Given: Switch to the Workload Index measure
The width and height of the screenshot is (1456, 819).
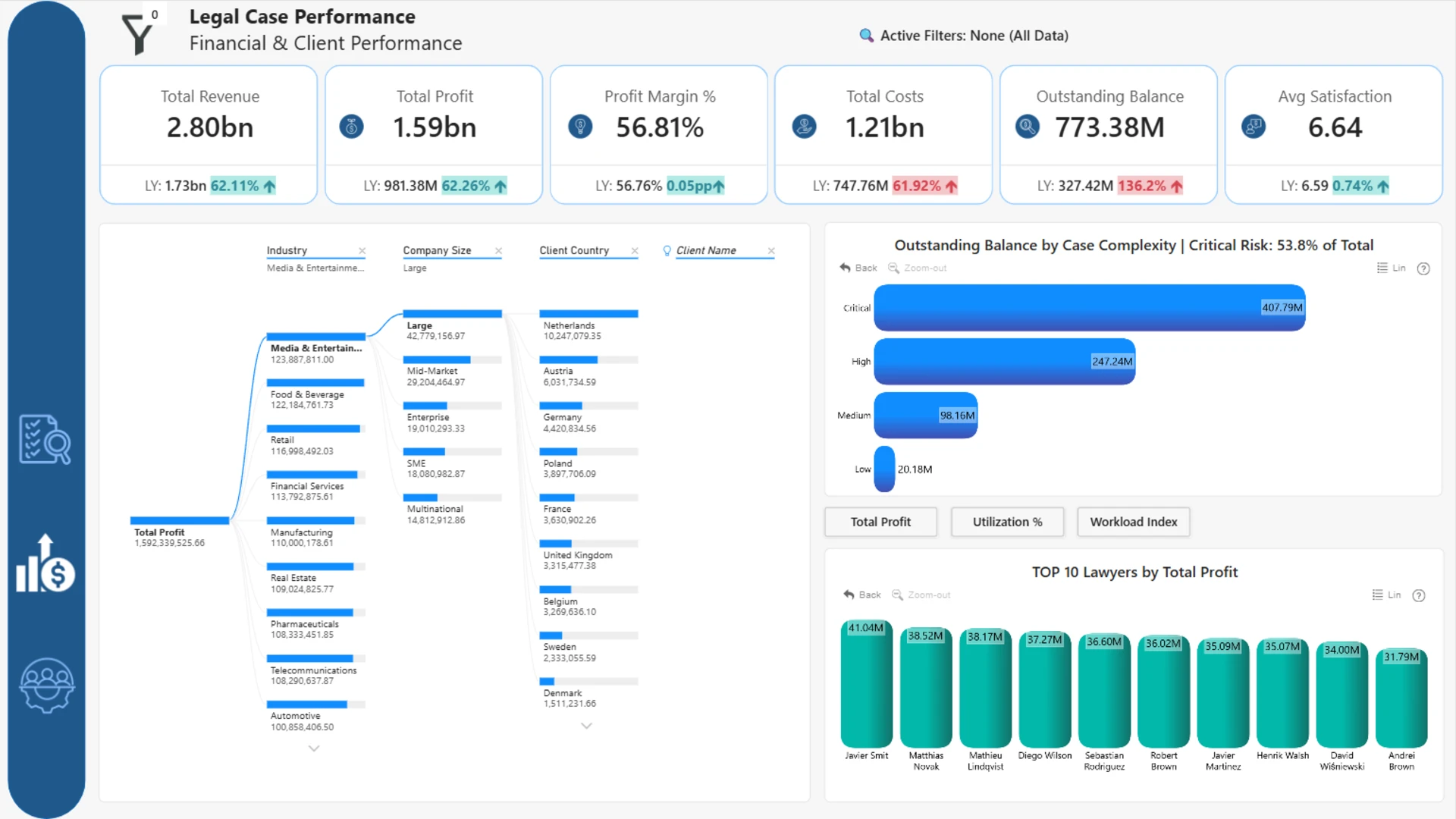Looking at the screenshot, I should 1134,522.
